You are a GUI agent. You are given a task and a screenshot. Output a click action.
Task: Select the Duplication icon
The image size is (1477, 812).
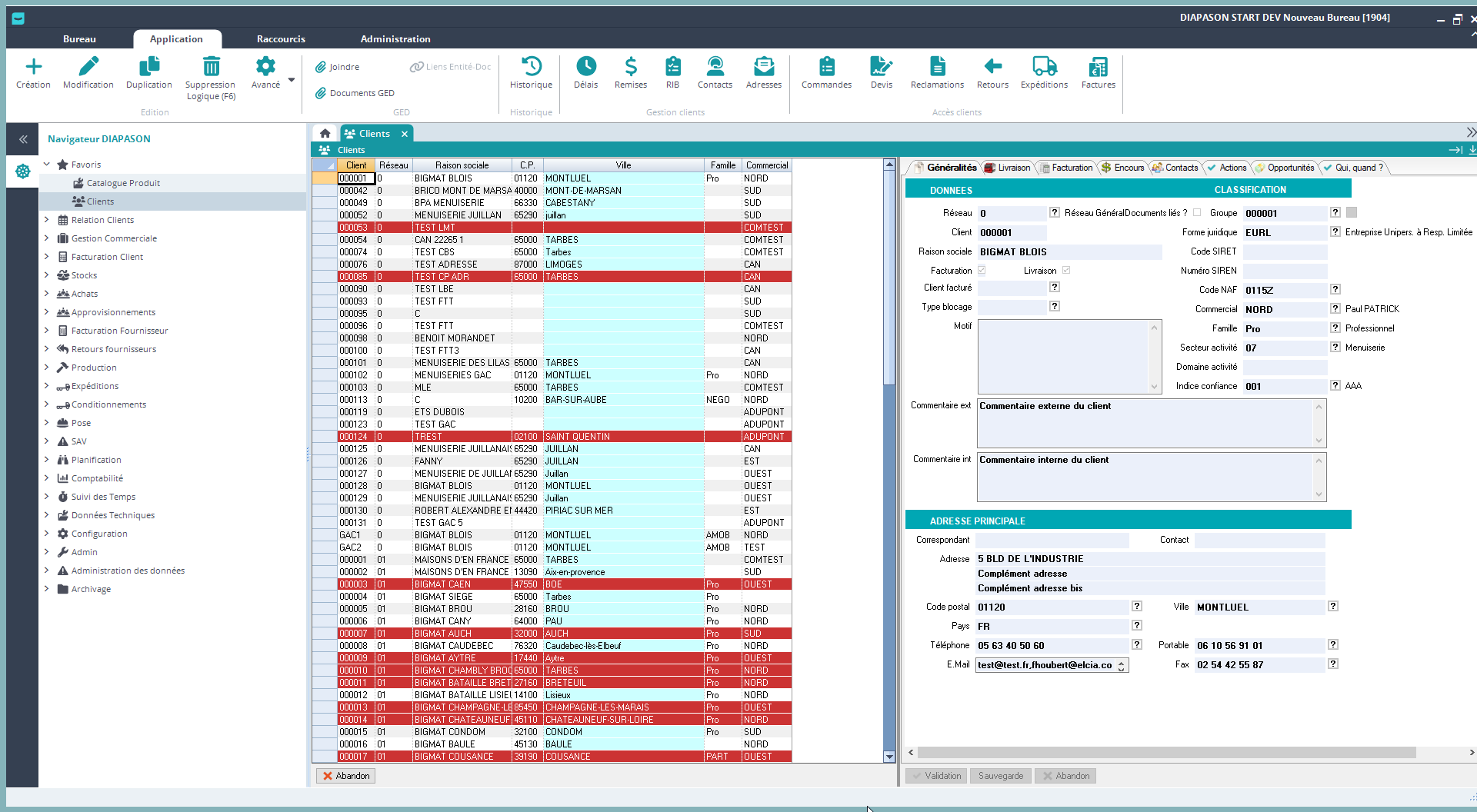pos(148,67)
